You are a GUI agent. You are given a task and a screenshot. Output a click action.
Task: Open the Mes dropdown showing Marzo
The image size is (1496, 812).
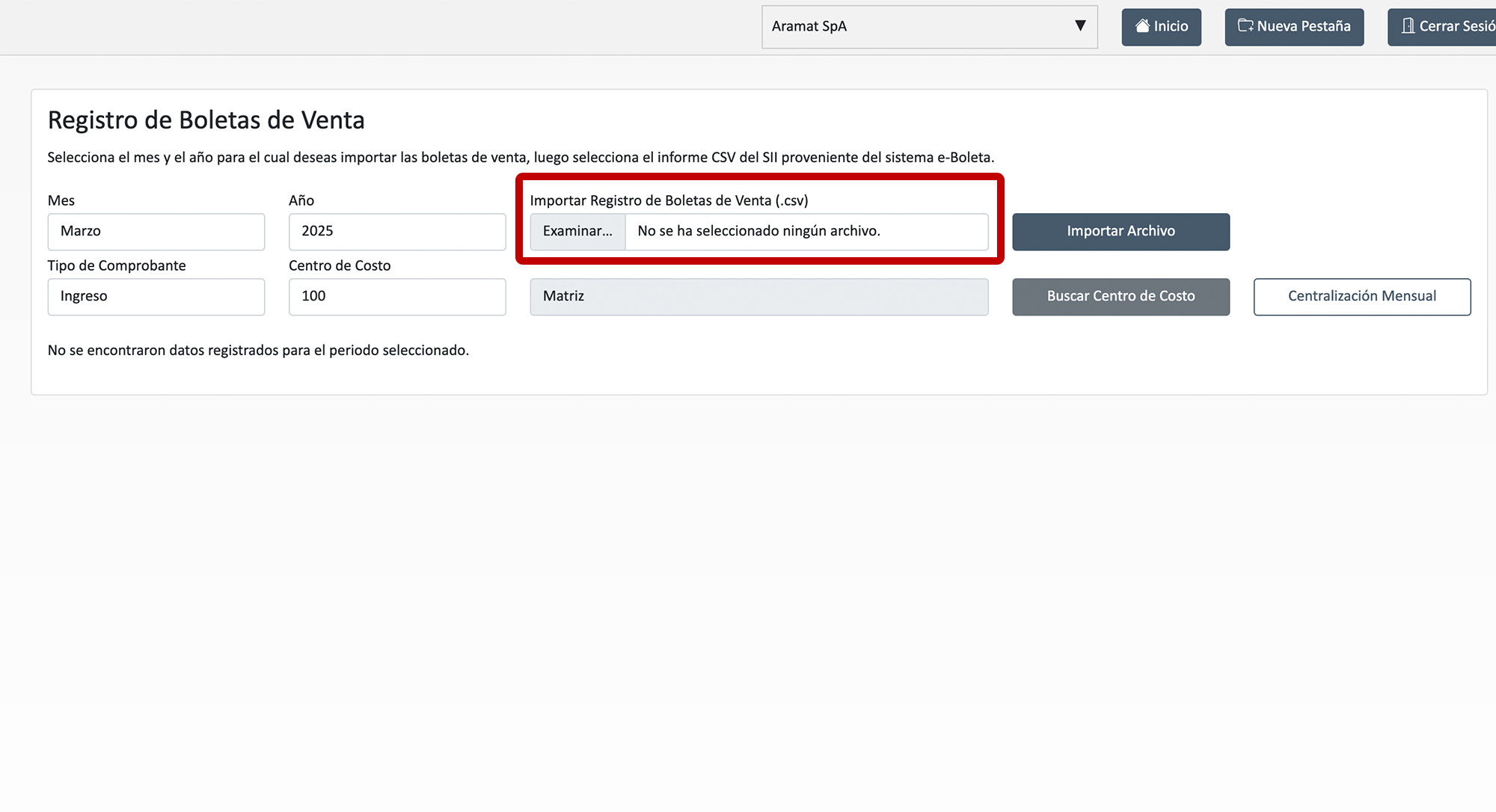click(x=156, y=232)
